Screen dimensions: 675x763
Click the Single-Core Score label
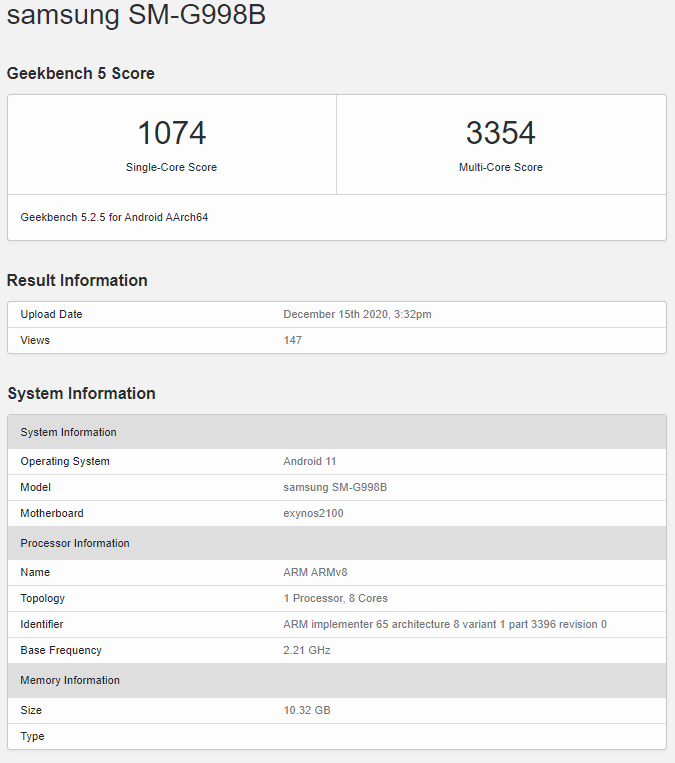(x=171, y=167)
